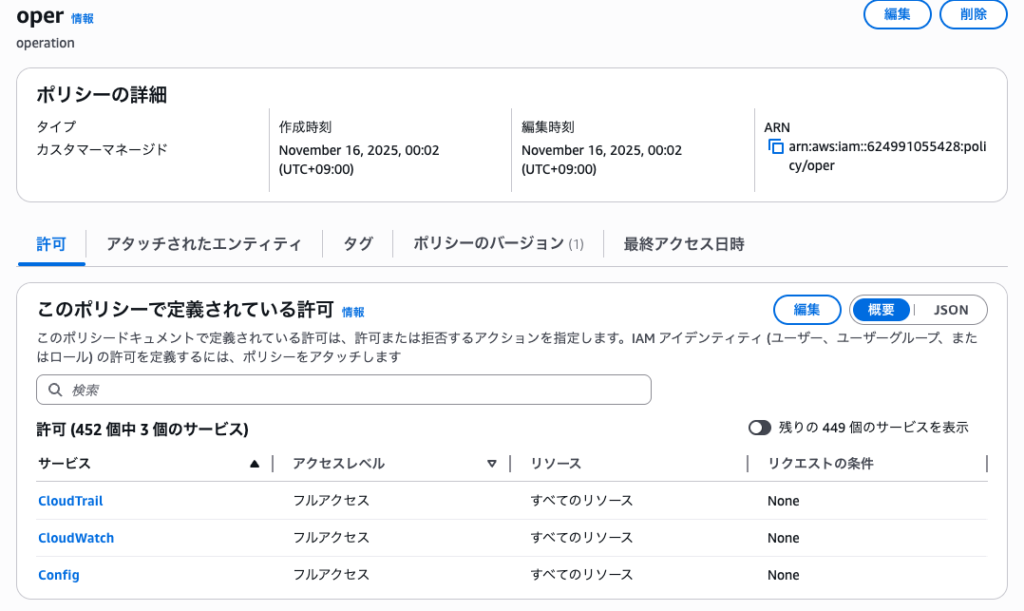Click the 情報 link beside the oper title
Image resolution: width=1024 pixels, height=611 pixels.
[x=82, y=19]
